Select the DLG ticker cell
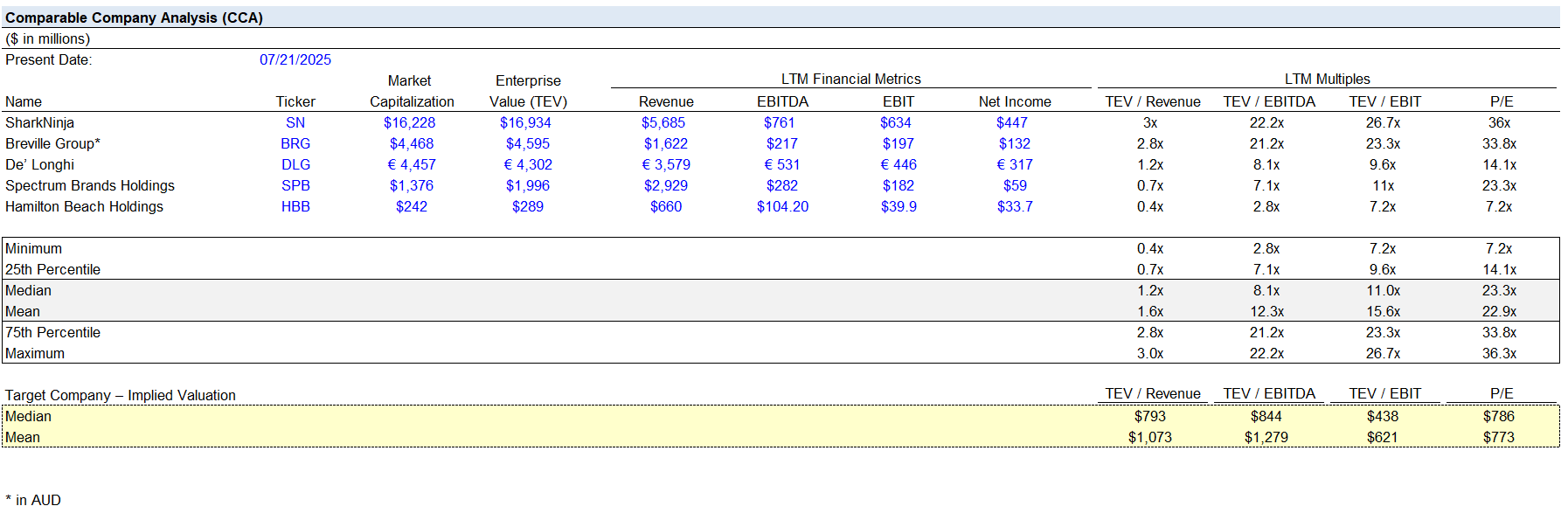The image size is (1568, 520). [295, 164]
